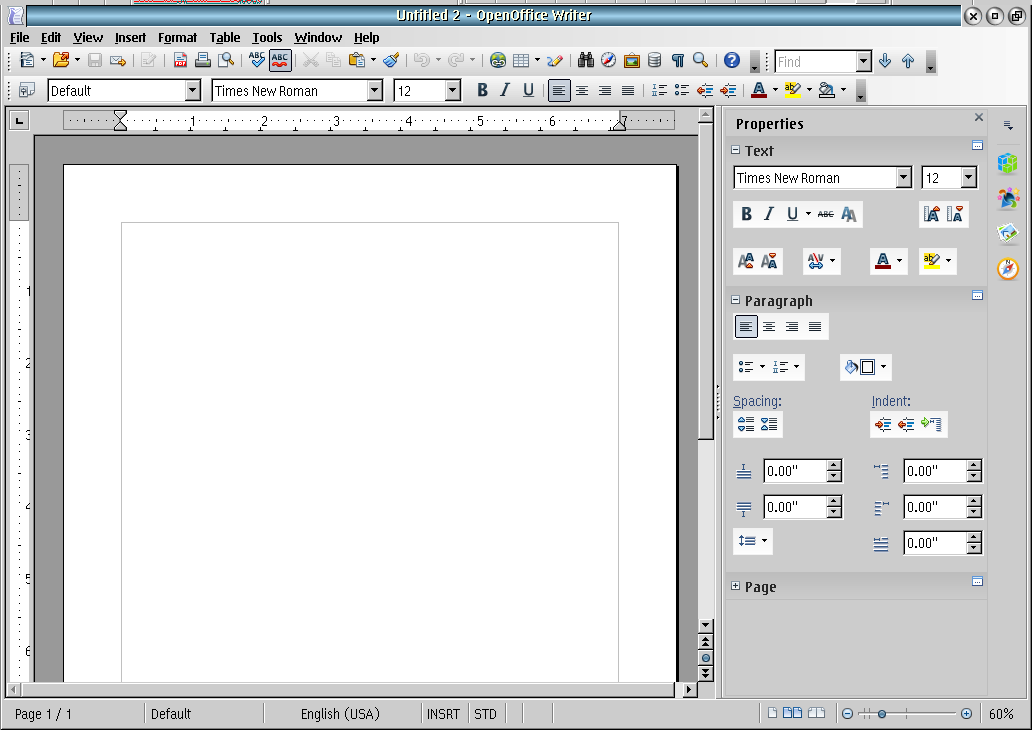Open the Table menu
Viewport: 1032px width, 730px height.
(224, 37)
